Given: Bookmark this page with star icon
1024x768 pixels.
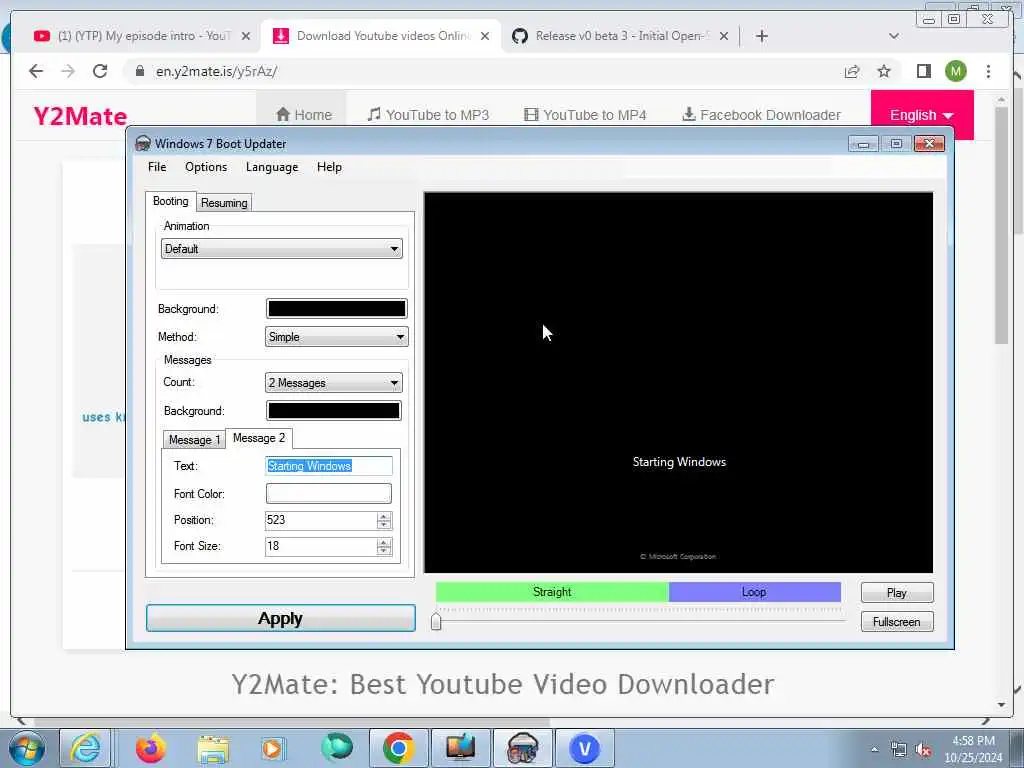Looking at the screenshot, I should point(884,71).
